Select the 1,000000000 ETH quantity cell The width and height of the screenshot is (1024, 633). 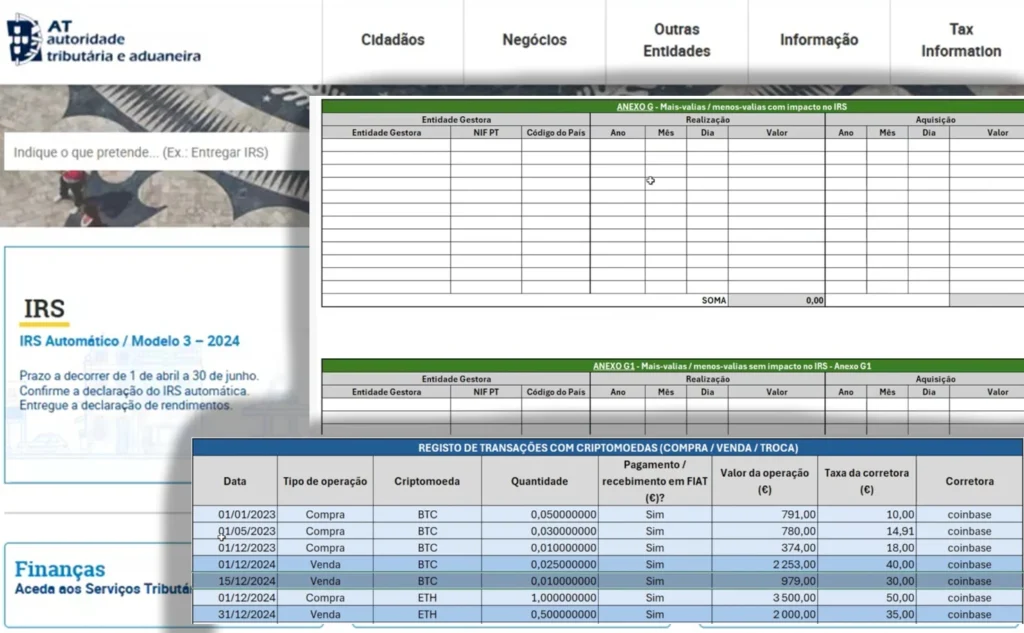(x=538, y=598)
